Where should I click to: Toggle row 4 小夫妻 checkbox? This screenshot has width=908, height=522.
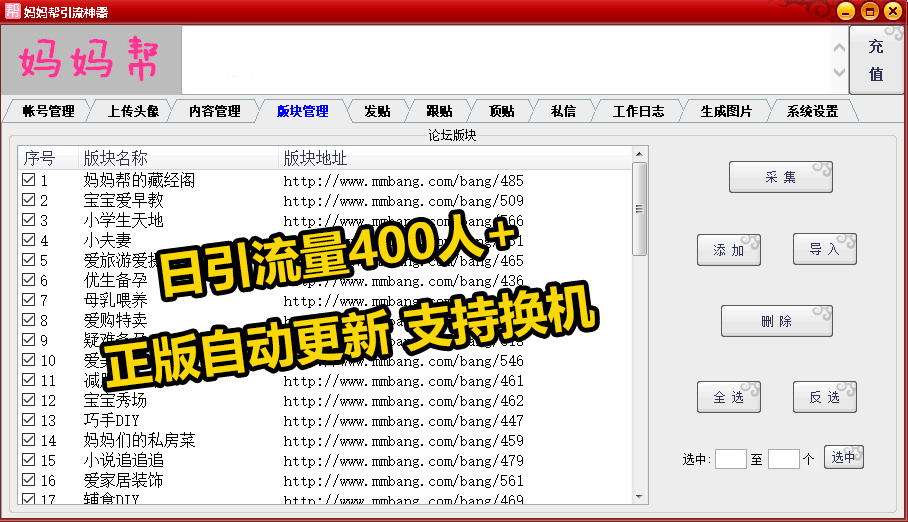click(x=28, y=239)
